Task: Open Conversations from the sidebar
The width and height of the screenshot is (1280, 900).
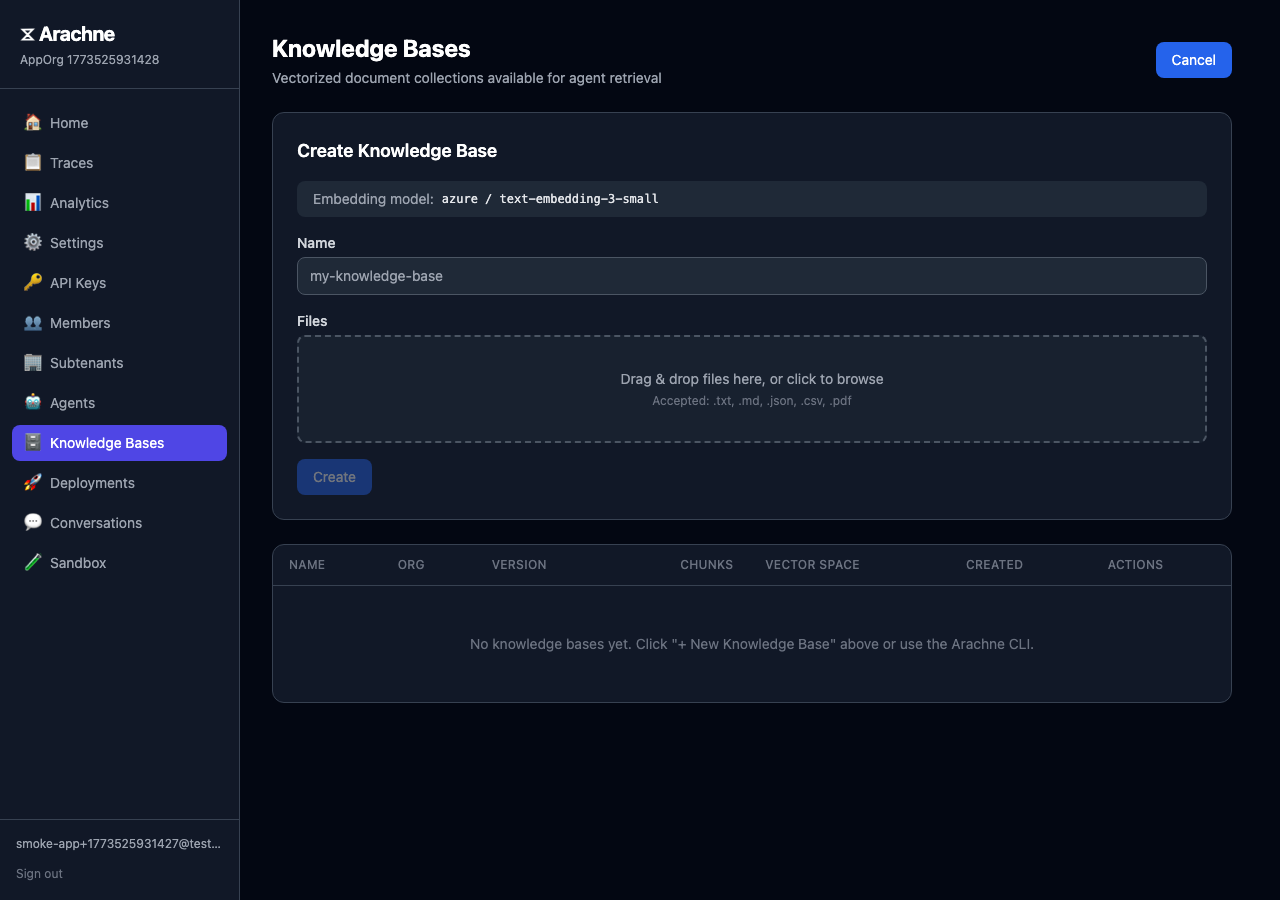Action: [x=96, y=523]
